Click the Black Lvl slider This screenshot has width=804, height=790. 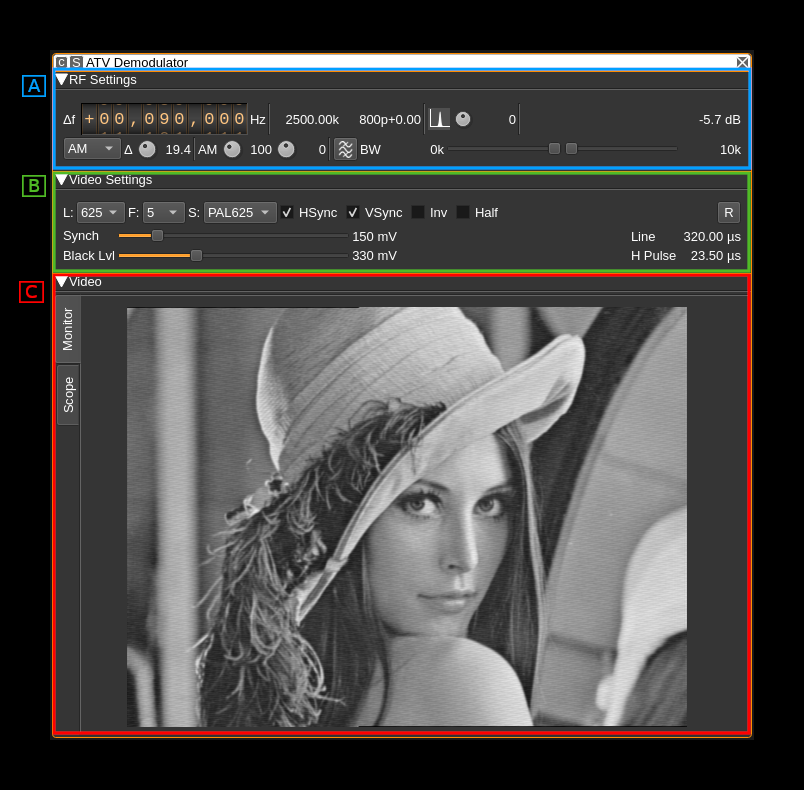[x=233, y=255]
